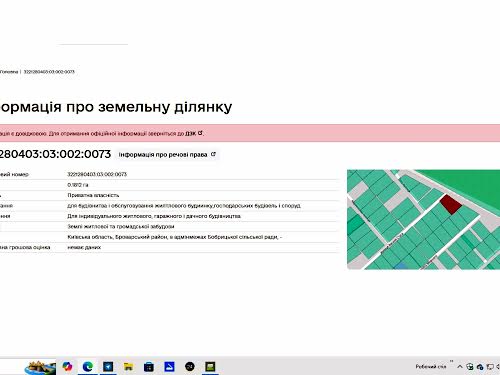
Task: Click the taskbar search landscape thumbnail
Action: click(40, 368)
